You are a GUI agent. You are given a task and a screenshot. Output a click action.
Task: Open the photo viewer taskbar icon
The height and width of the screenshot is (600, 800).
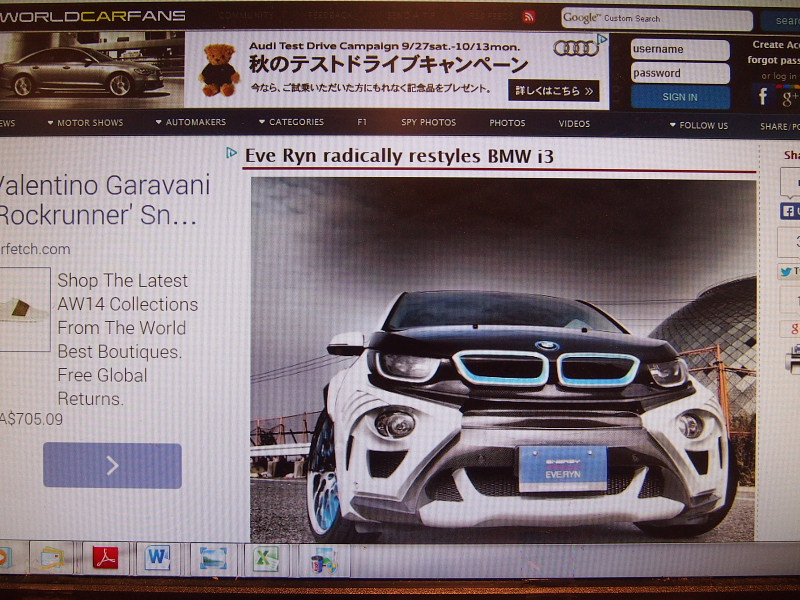(x=213, y=559)
